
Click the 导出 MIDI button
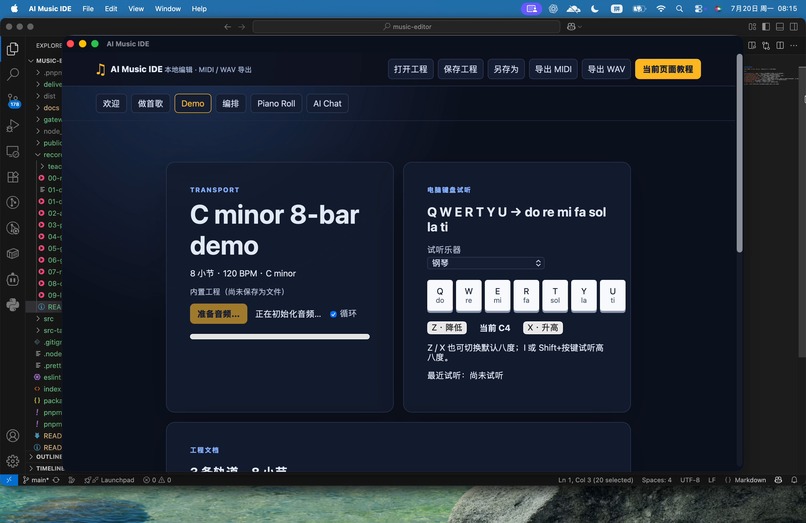click(553, 69)
